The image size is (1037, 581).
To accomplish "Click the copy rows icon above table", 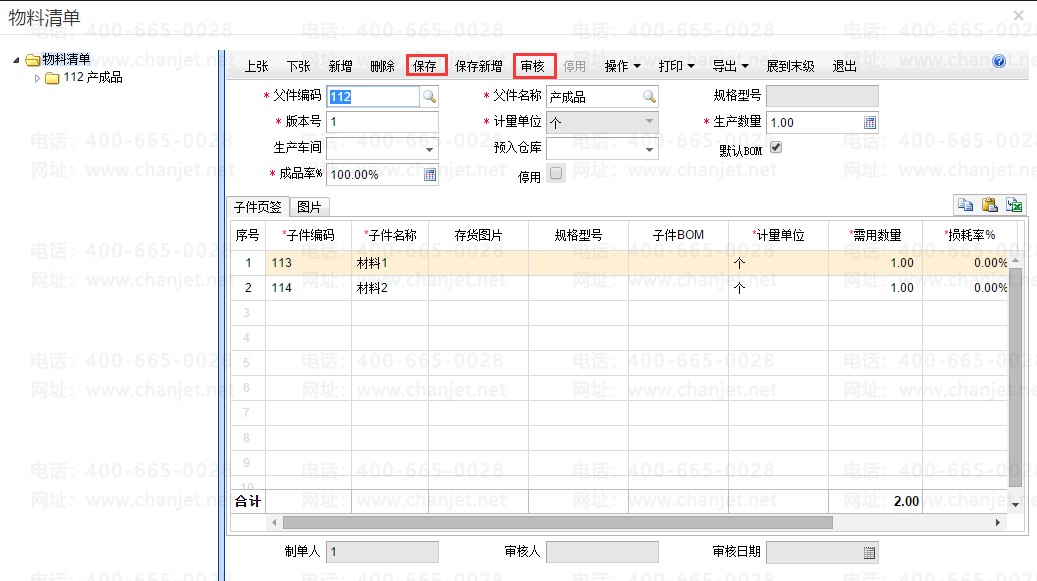I will click(x=965, y=205).
